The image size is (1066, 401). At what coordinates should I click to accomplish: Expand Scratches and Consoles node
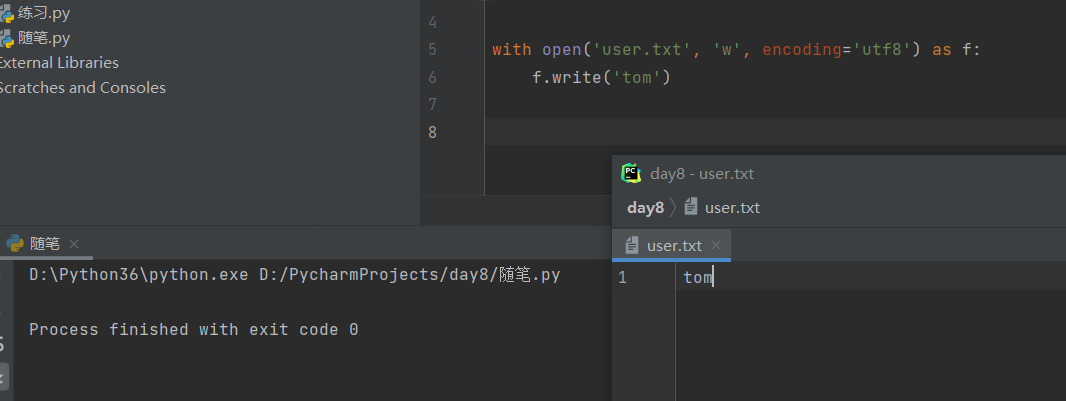(82, 88)
